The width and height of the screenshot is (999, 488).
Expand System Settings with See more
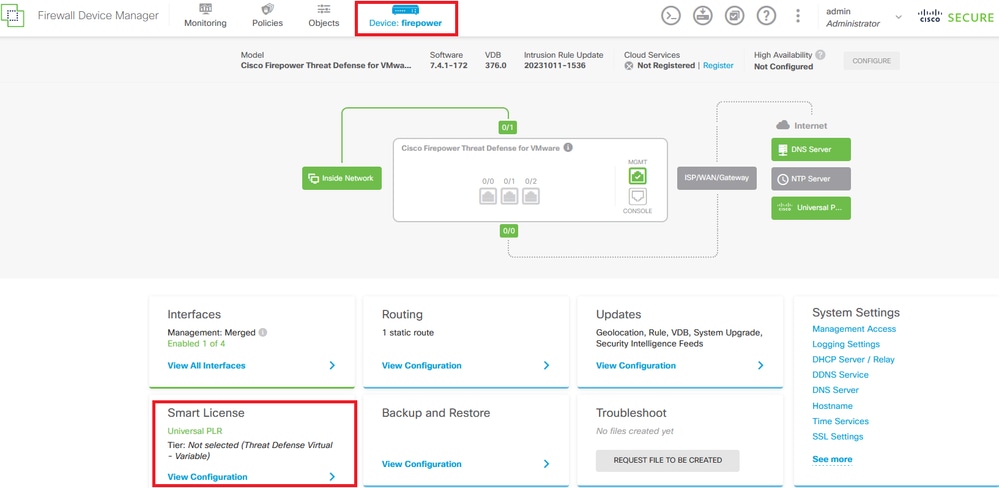832,459
